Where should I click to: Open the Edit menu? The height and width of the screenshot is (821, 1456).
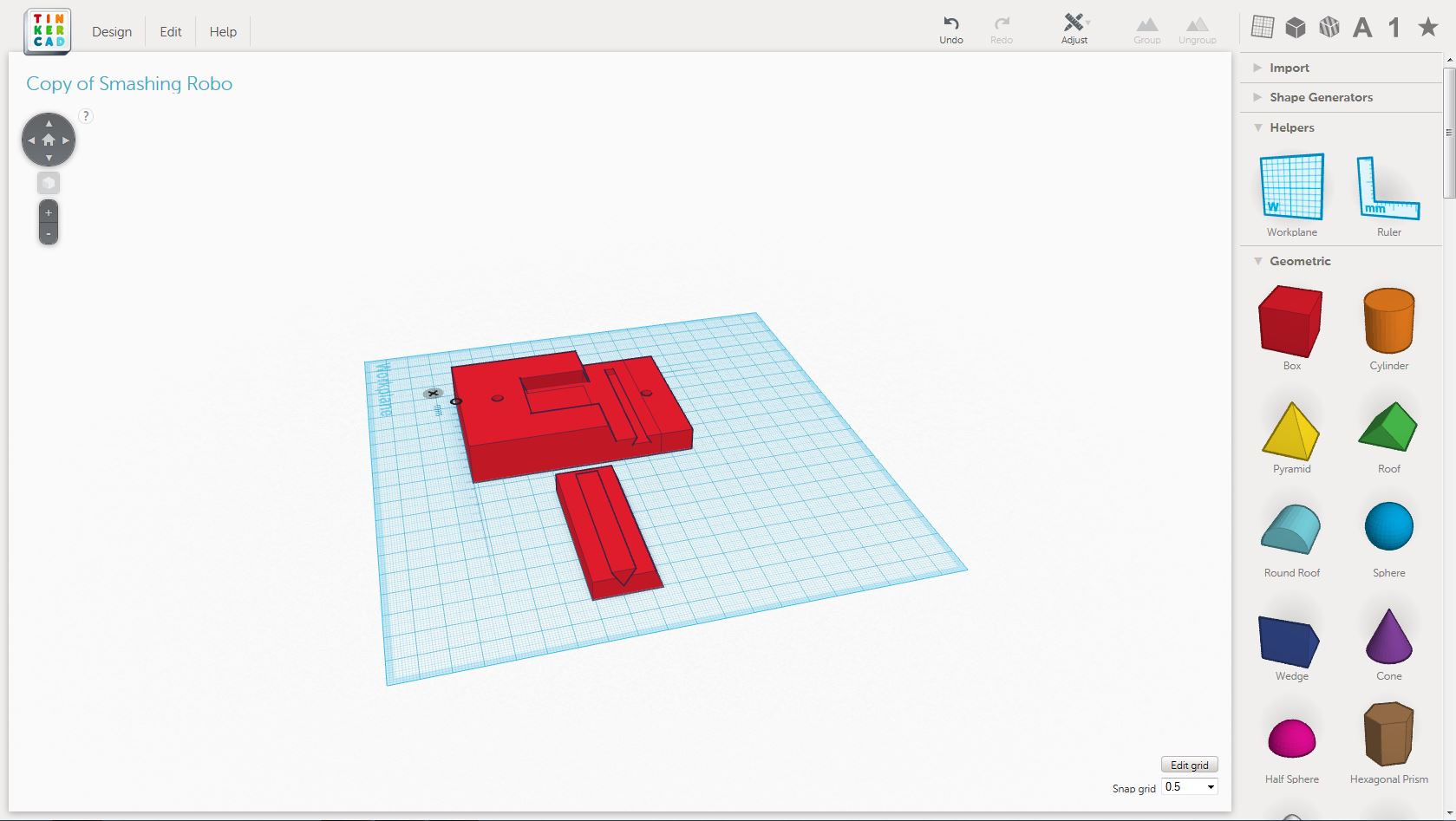[x=171, y=32]
